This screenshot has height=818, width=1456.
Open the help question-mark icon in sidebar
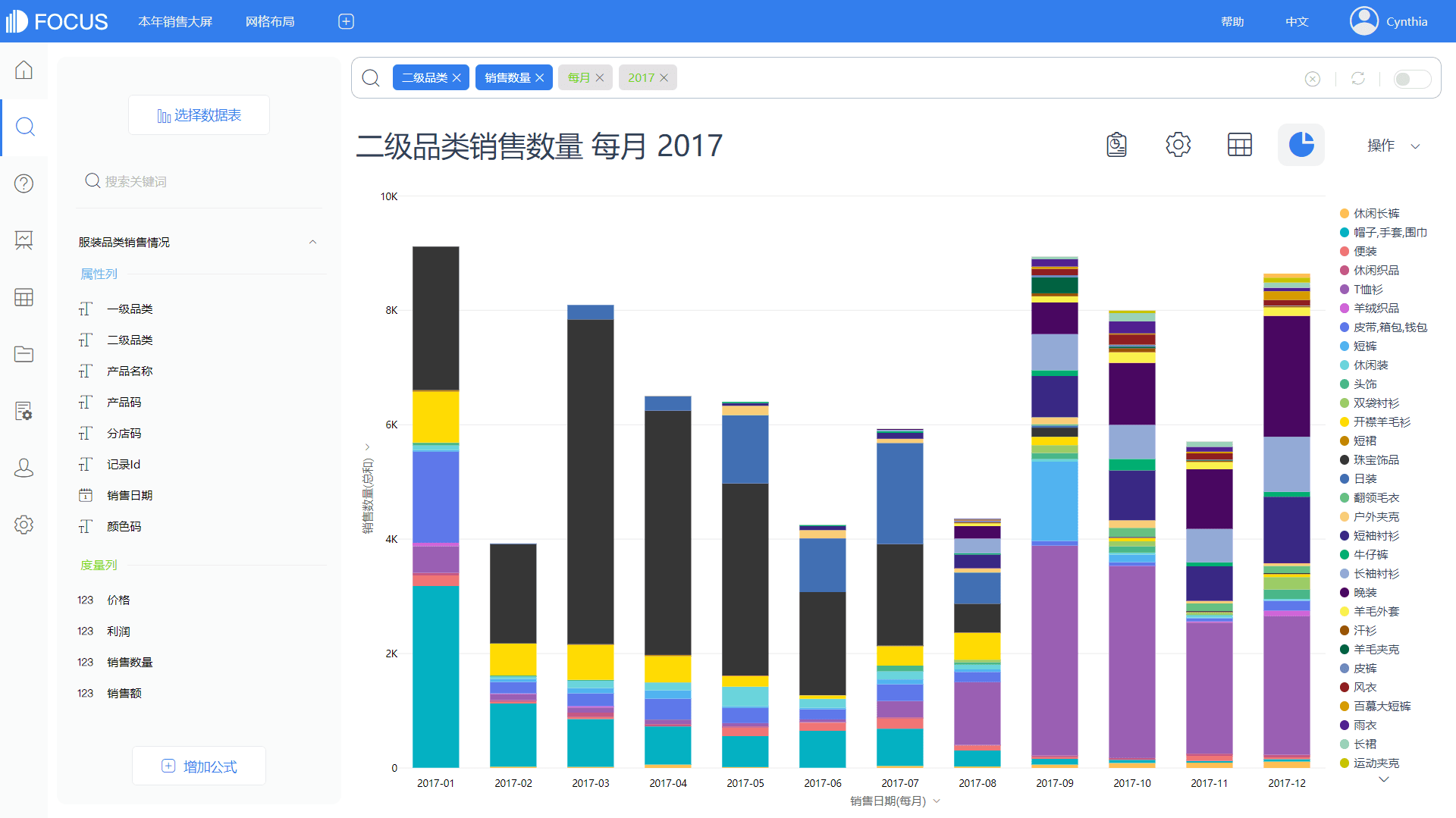tap(24, 183)
